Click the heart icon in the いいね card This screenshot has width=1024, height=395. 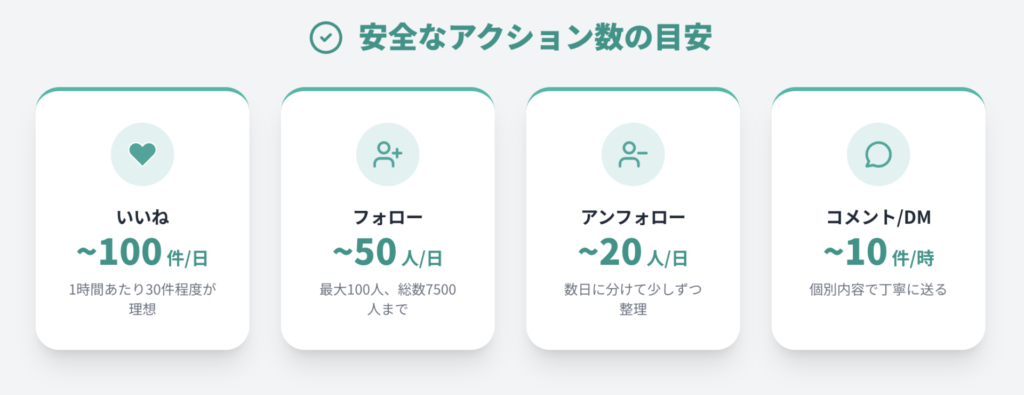[x=142, y=154]
